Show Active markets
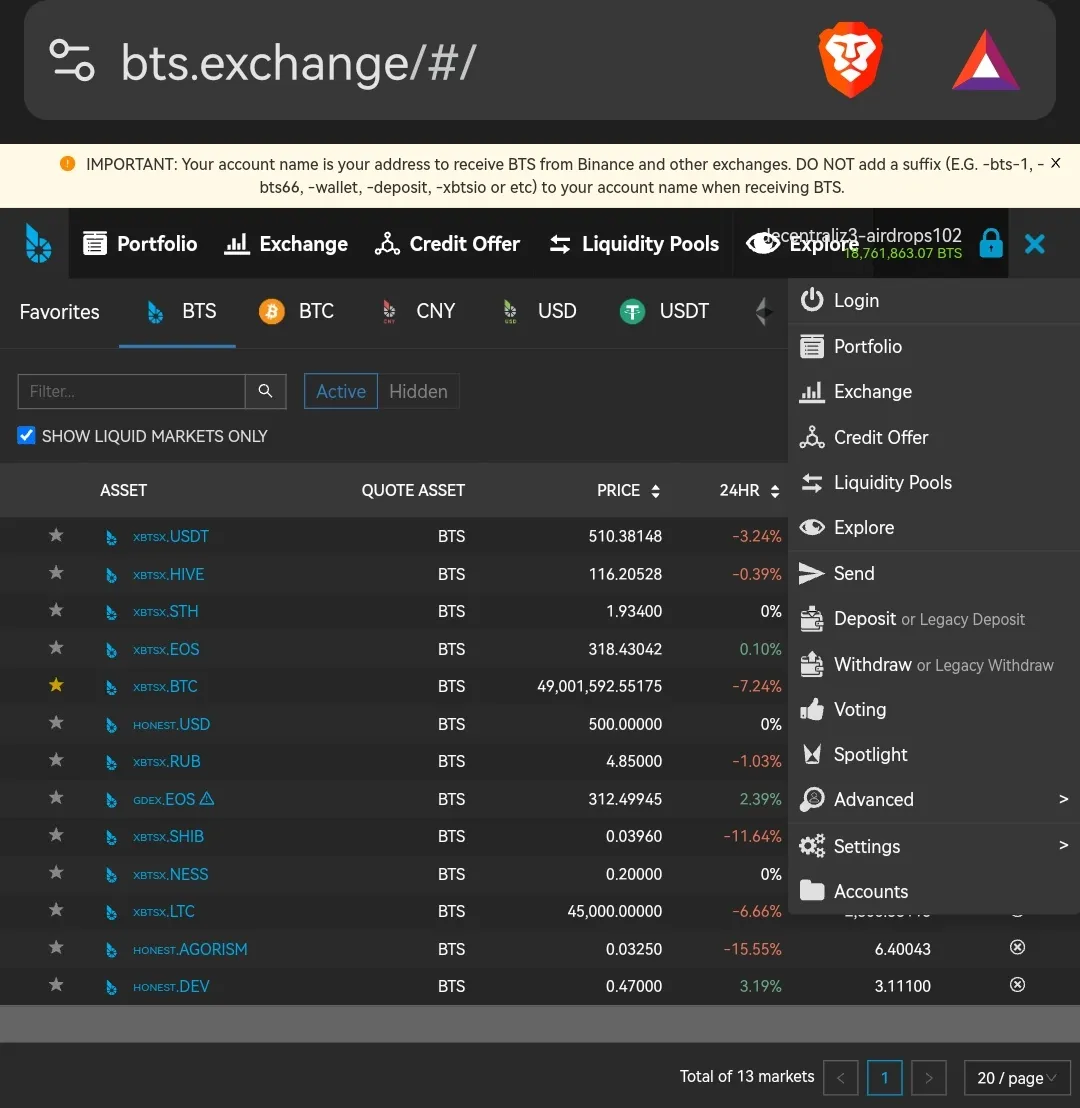Image resolution: width=1080 pixels, height=1108 pixels. pyautogui.click(x=341, y=391)
